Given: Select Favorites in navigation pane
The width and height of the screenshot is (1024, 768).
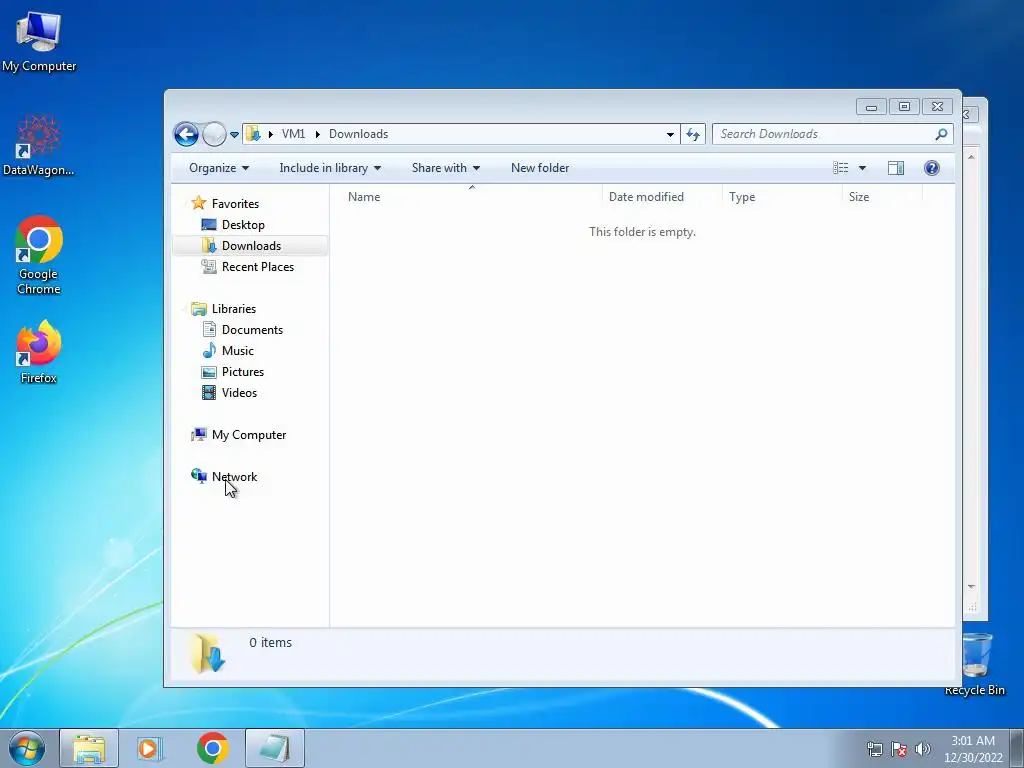Looking at the screenshot, I should click(x=235, y=204).
